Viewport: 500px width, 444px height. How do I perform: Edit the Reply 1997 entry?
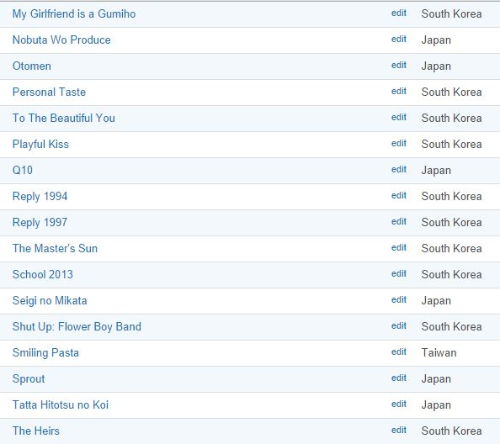pyautogui.click(x=399, y=222)
